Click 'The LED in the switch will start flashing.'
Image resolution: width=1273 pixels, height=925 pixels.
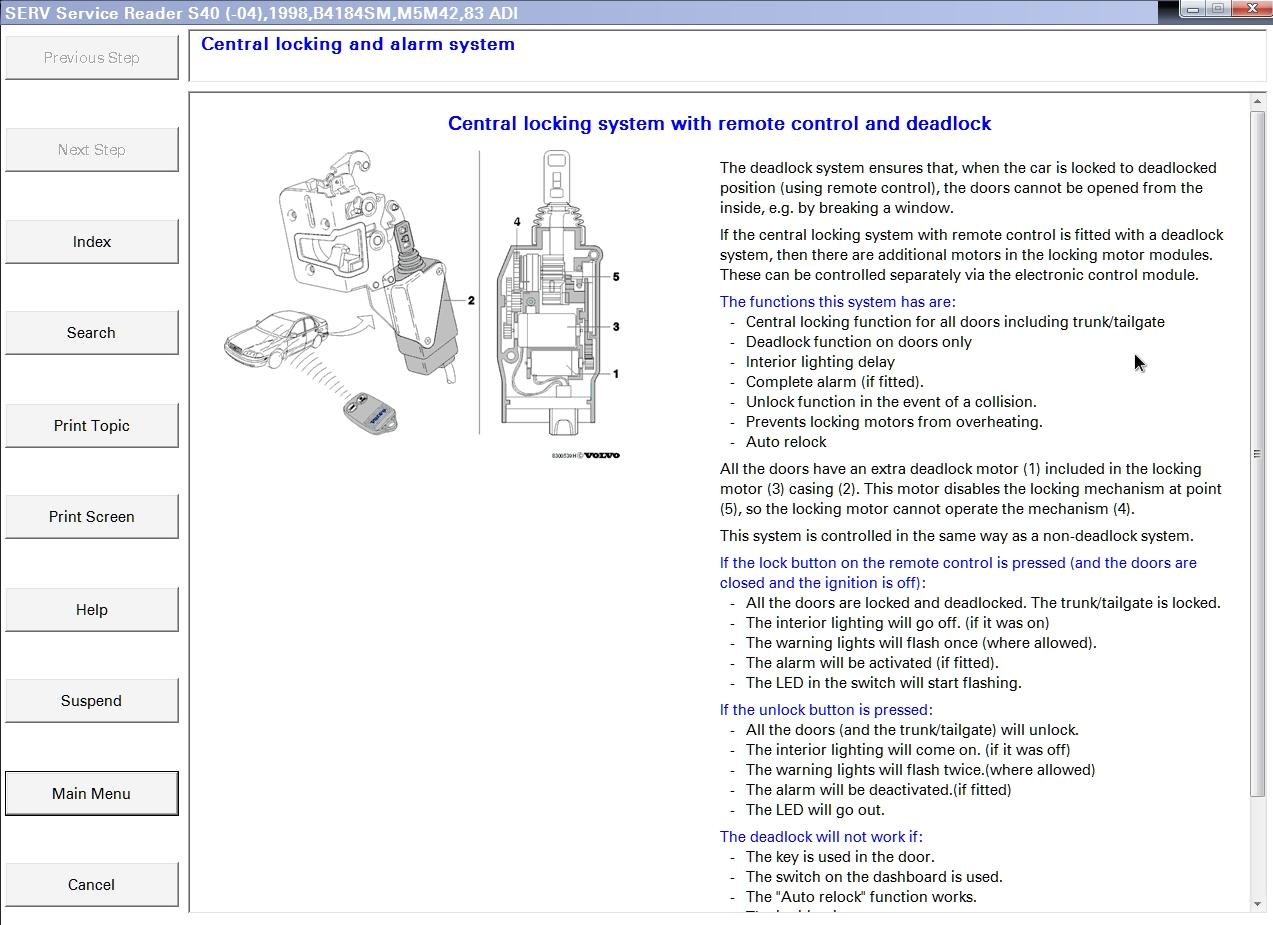tap(884, 683)
